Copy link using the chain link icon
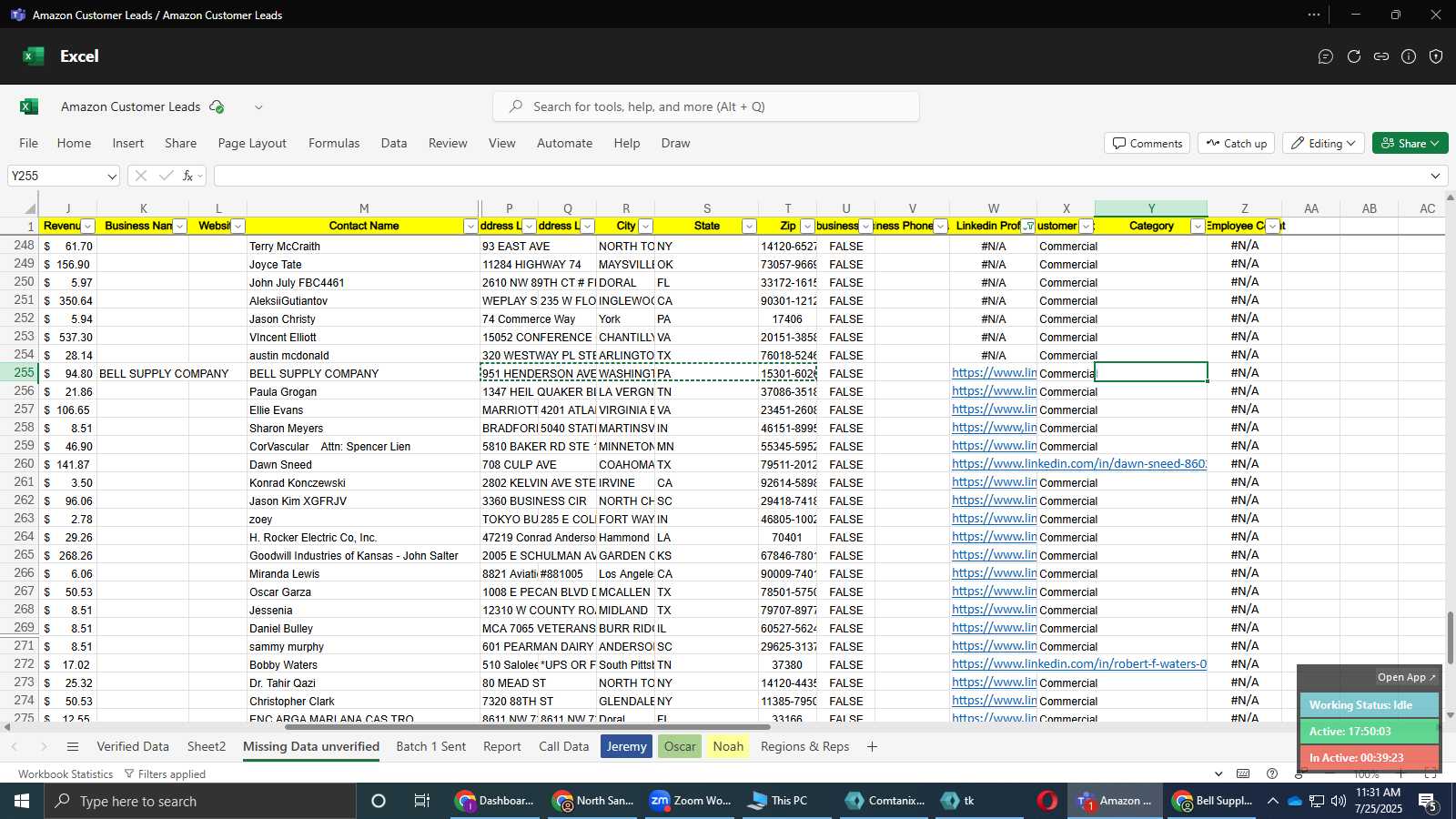Image resolution: width=1456 pixels, height=819 pixels. 1381,56
